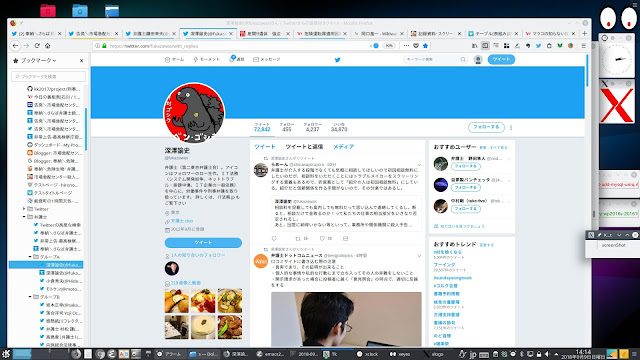
Task: Open Twitter ホーム navigation item
Action: tap(175, 60)
